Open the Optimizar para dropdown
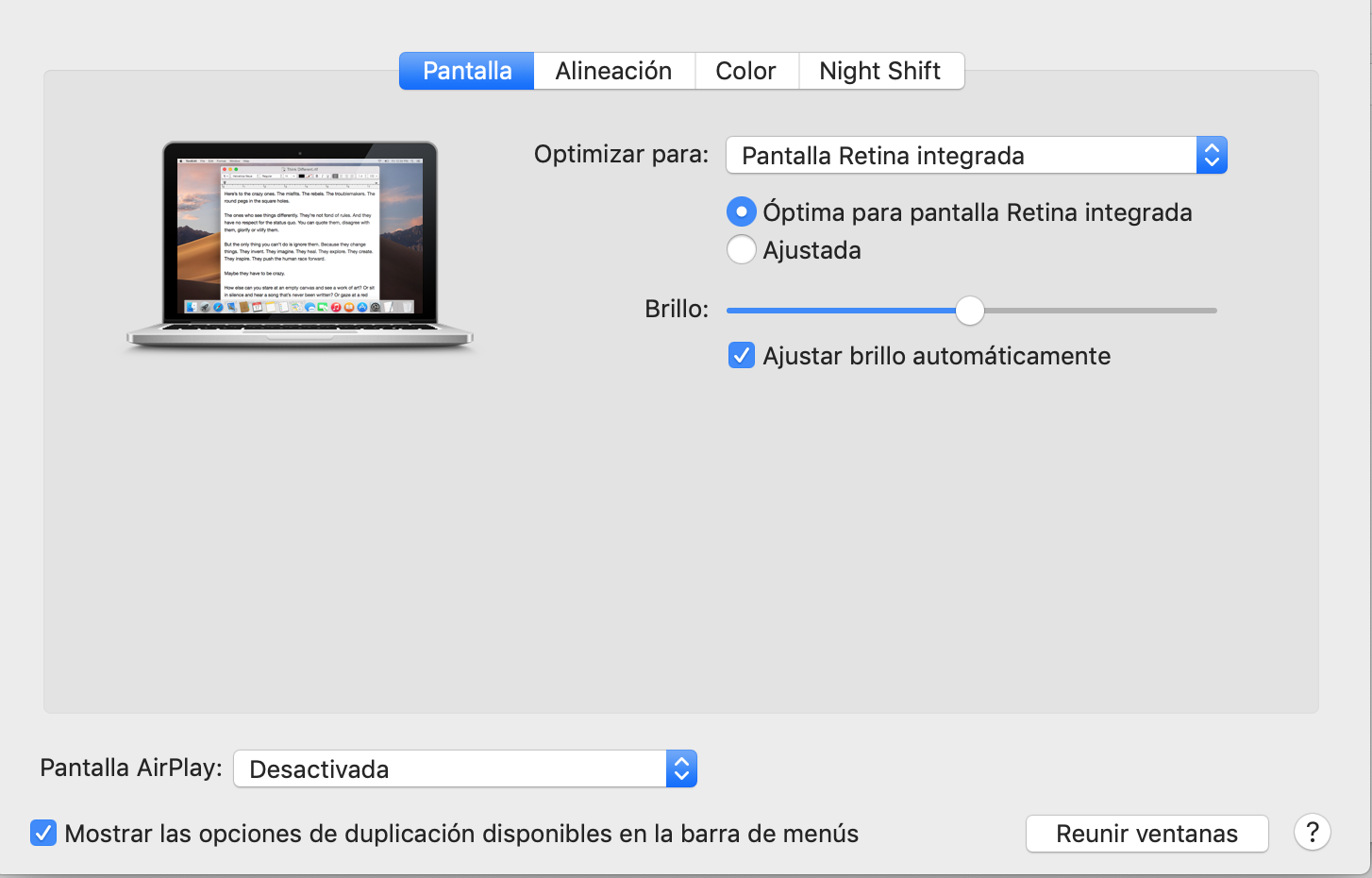1372x878 pixels. 977,156
